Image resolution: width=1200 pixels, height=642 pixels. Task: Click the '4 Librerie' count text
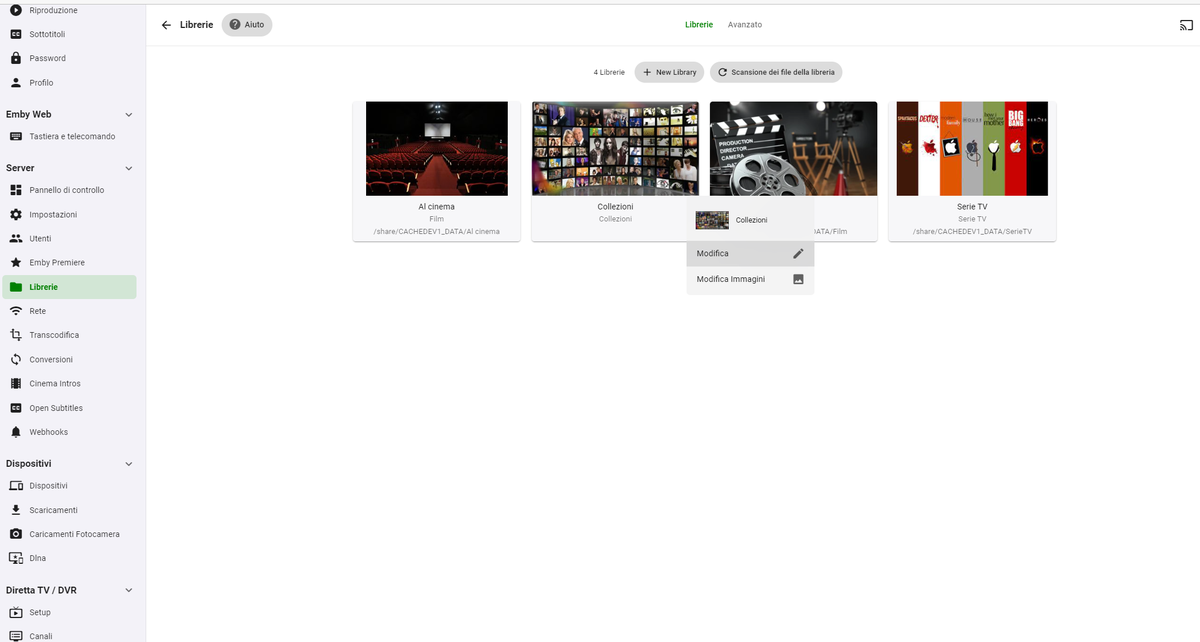609,72
